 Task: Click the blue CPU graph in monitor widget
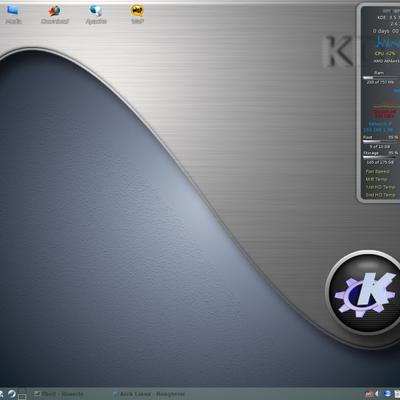(388, 43)
